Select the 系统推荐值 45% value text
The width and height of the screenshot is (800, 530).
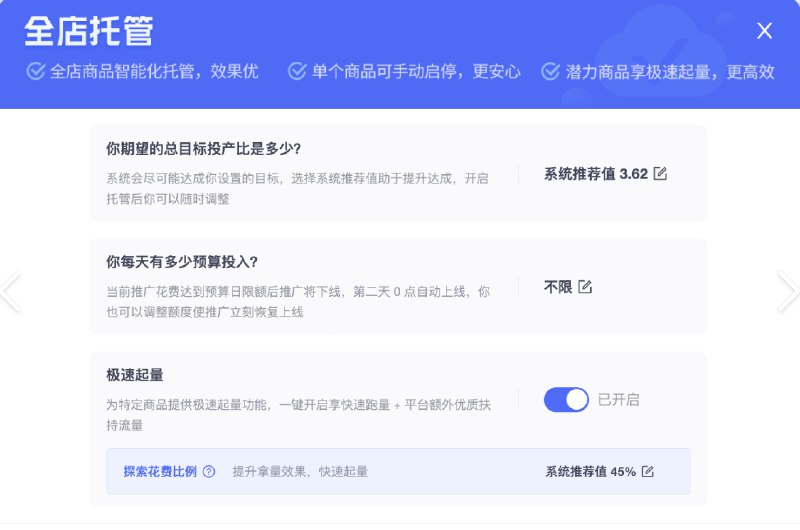[591, 471]
